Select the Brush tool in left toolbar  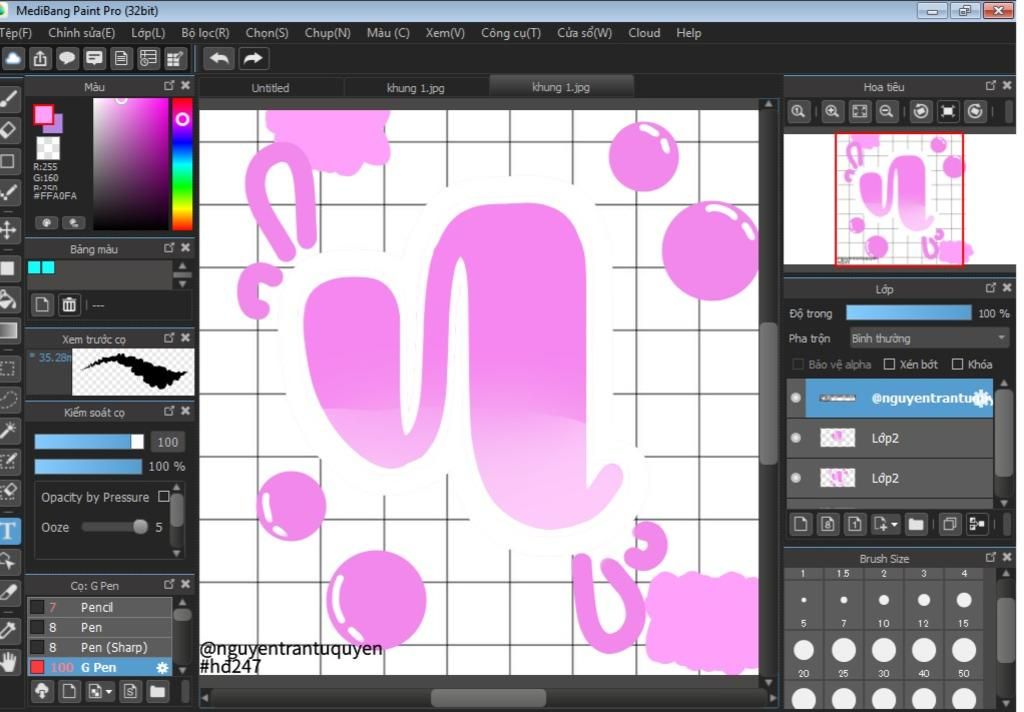[8, 99]
